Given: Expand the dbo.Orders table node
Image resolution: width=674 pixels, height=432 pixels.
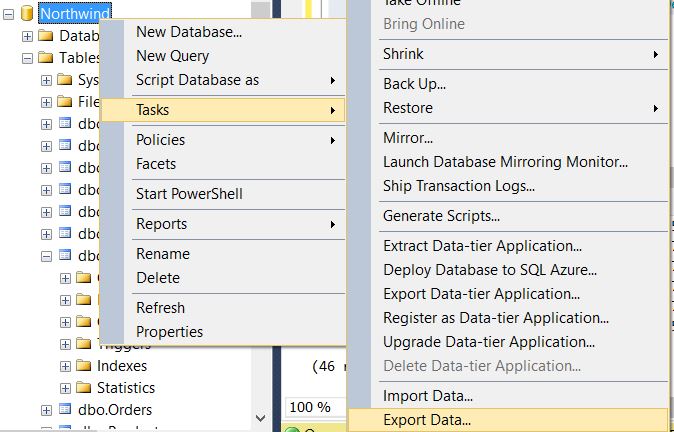Looking at the screenshot, I should pos(46,410).
